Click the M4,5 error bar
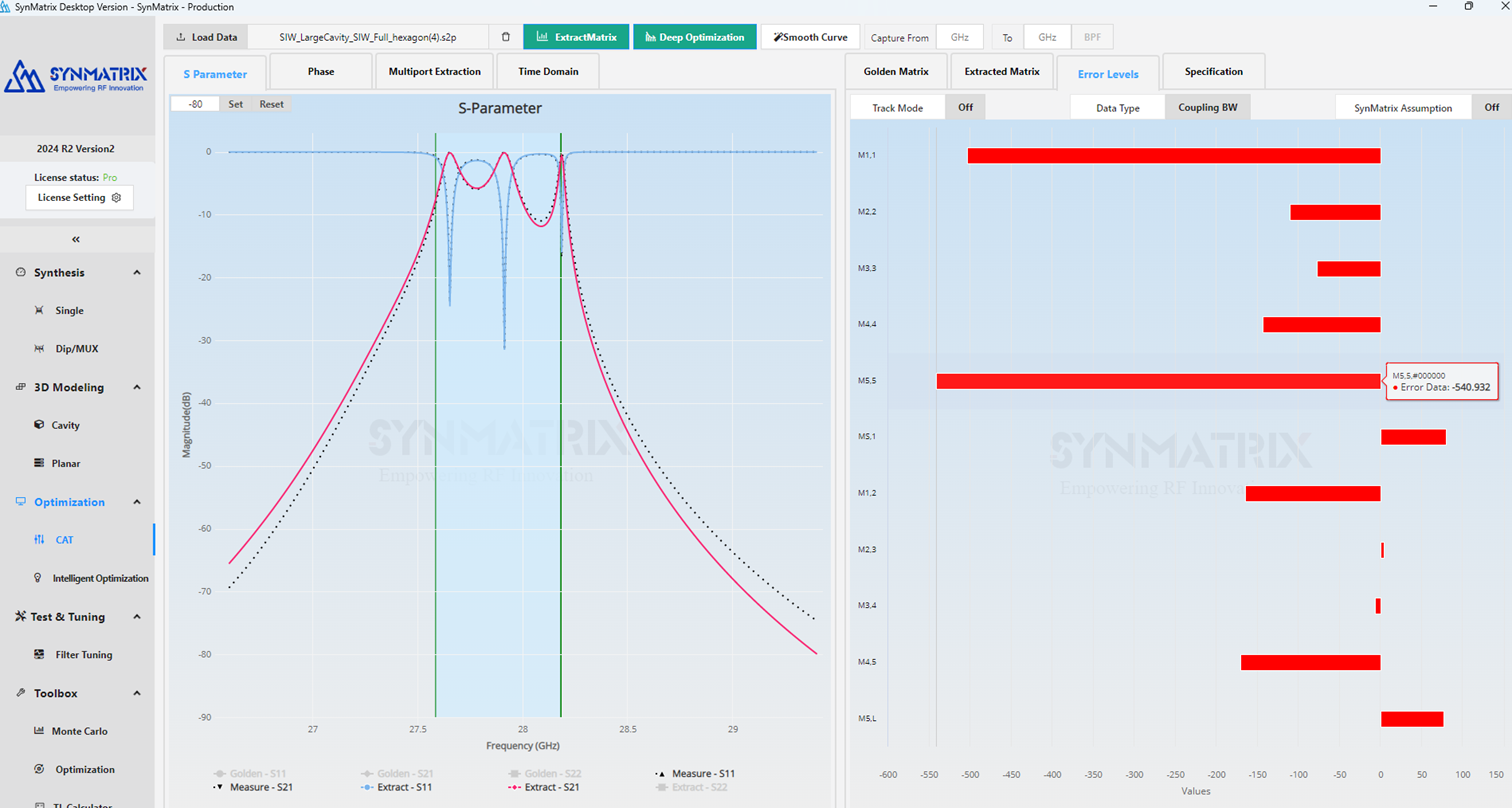The width and height of the screenshot is (1512, 808). [1311, 662]
